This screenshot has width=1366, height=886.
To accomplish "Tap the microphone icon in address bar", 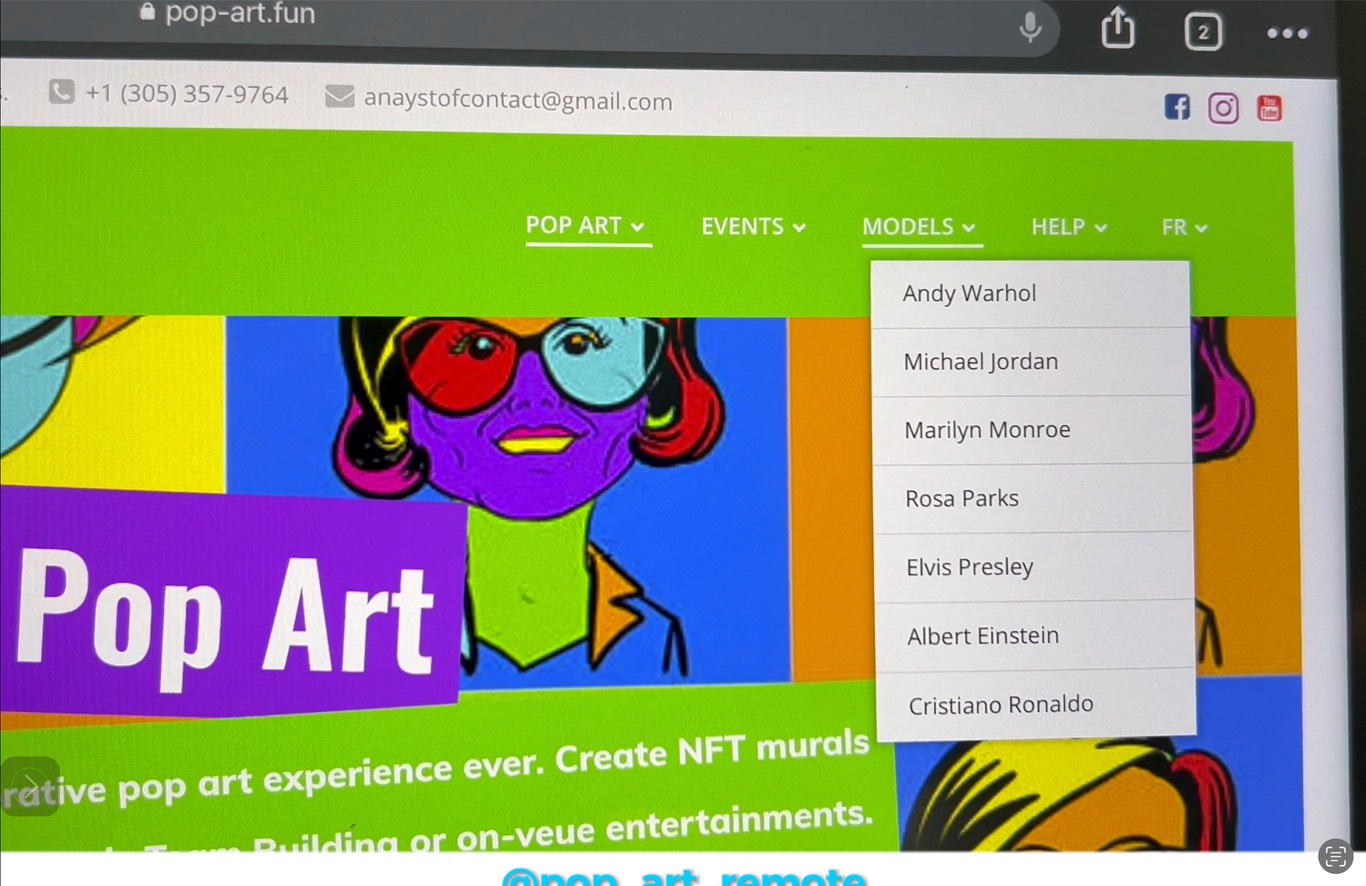I will pyautogui.click(x=1030, y=27).
